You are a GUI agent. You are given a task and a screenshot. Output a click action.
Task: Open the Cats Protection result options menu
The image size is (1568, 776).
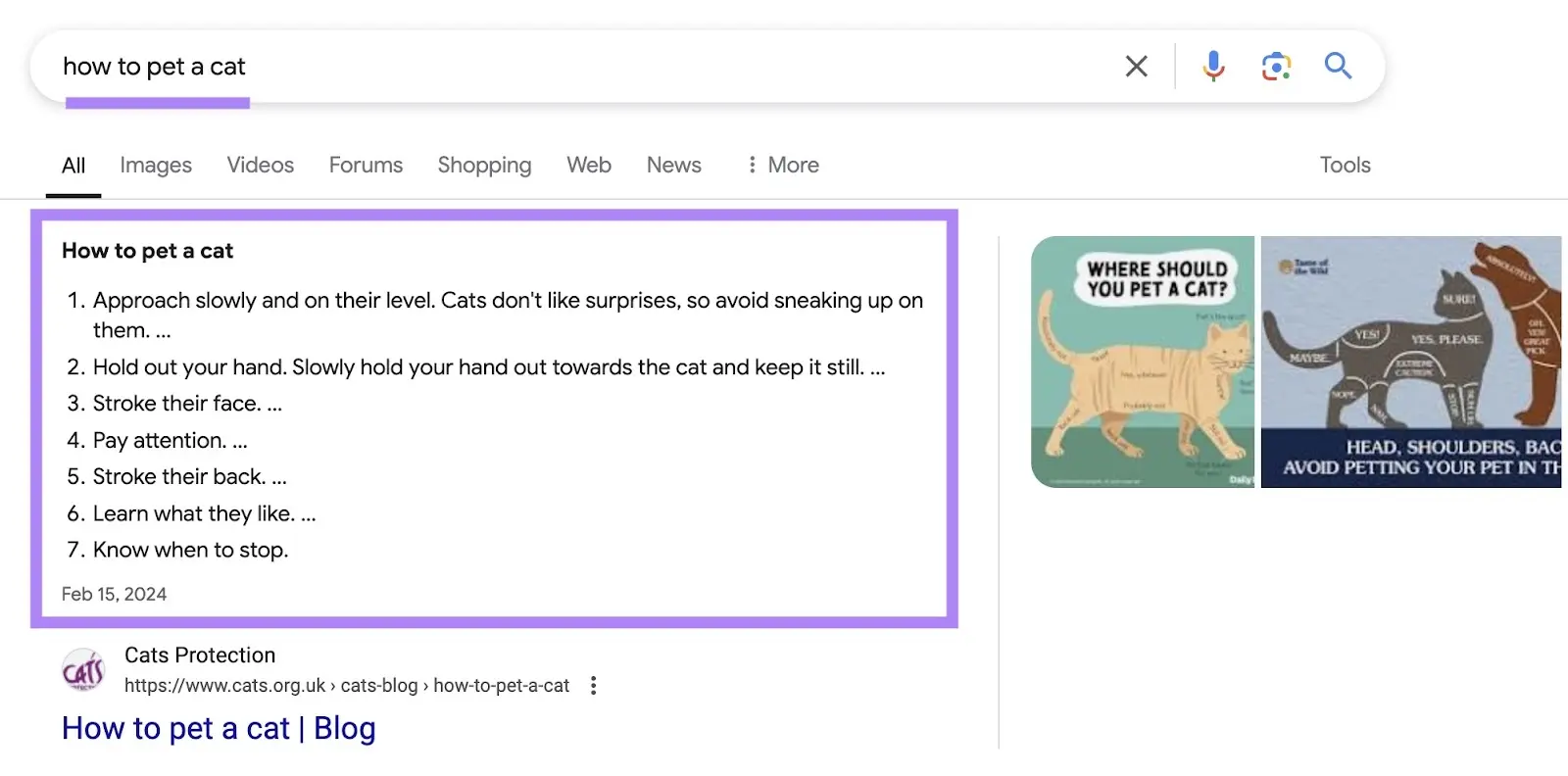tap(593, 686)
